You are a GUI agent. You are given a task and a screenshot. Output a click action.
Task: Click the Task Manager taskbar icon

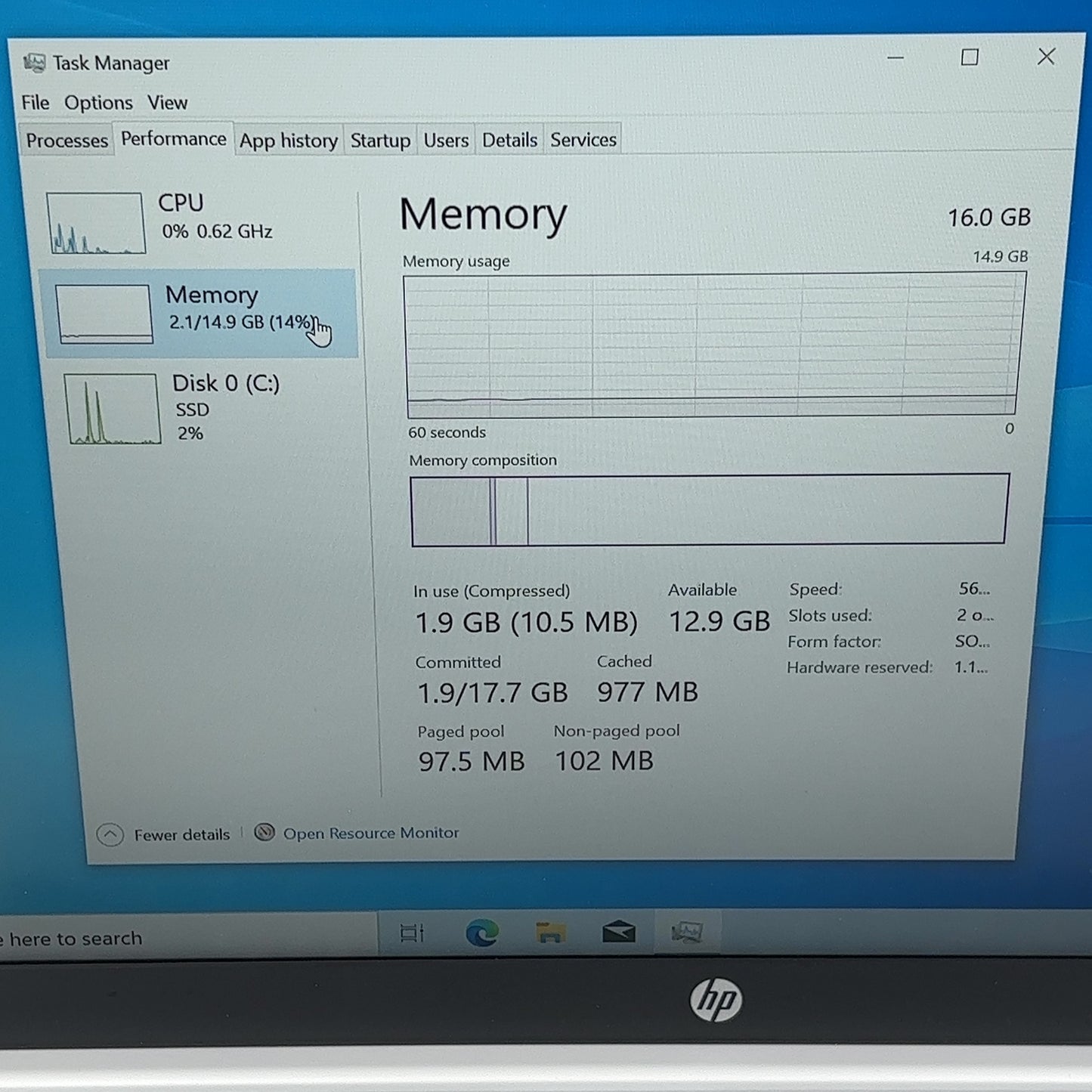[687, 933]
